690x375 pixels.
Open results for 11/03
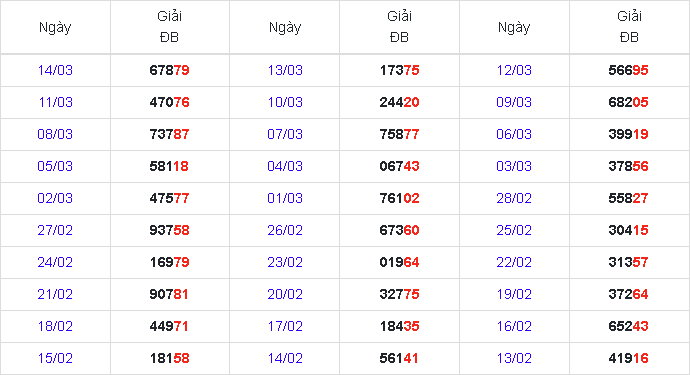[x=55, y=102]
